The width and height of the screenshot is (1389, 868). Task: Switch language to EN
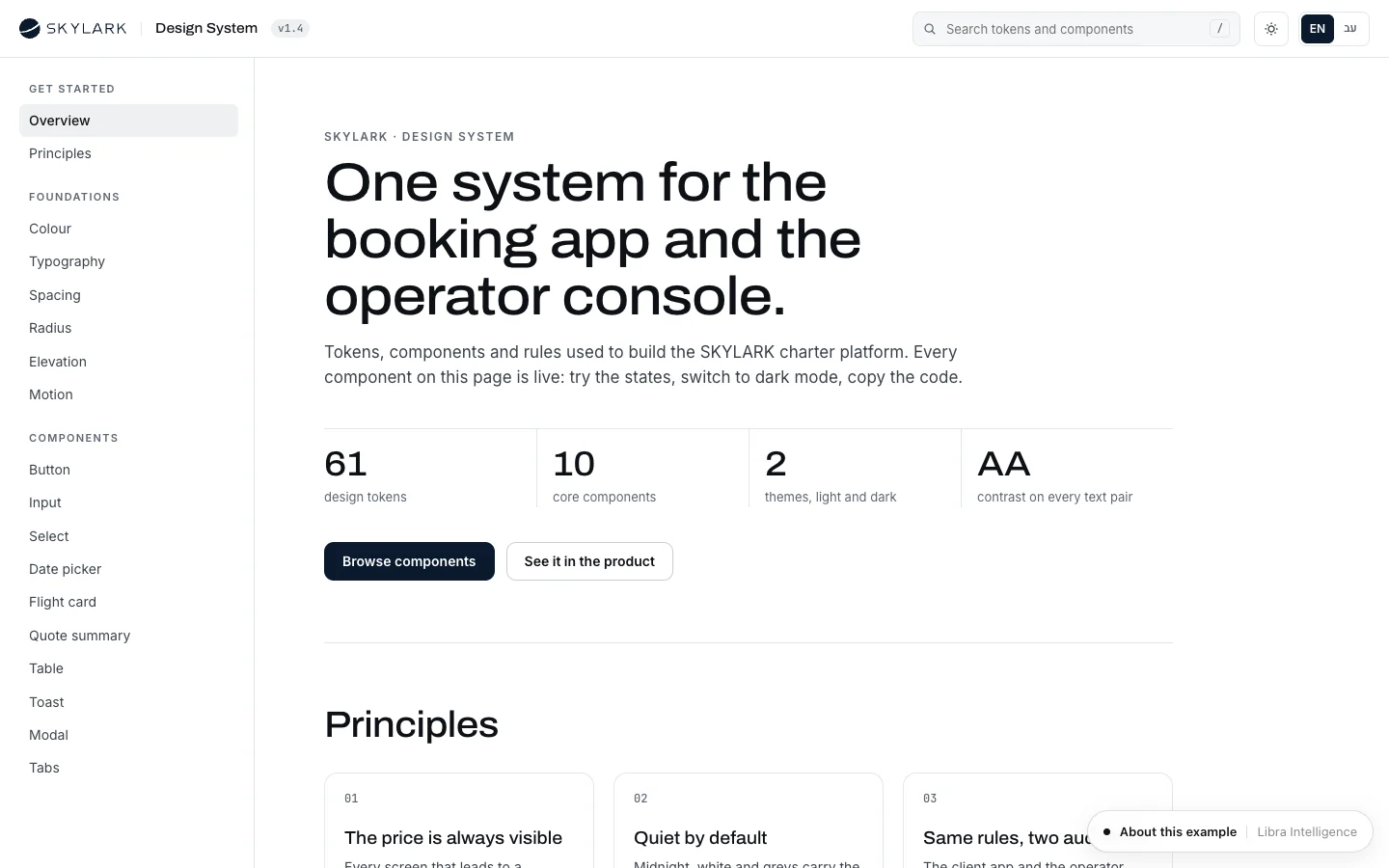click(1318, 29)
